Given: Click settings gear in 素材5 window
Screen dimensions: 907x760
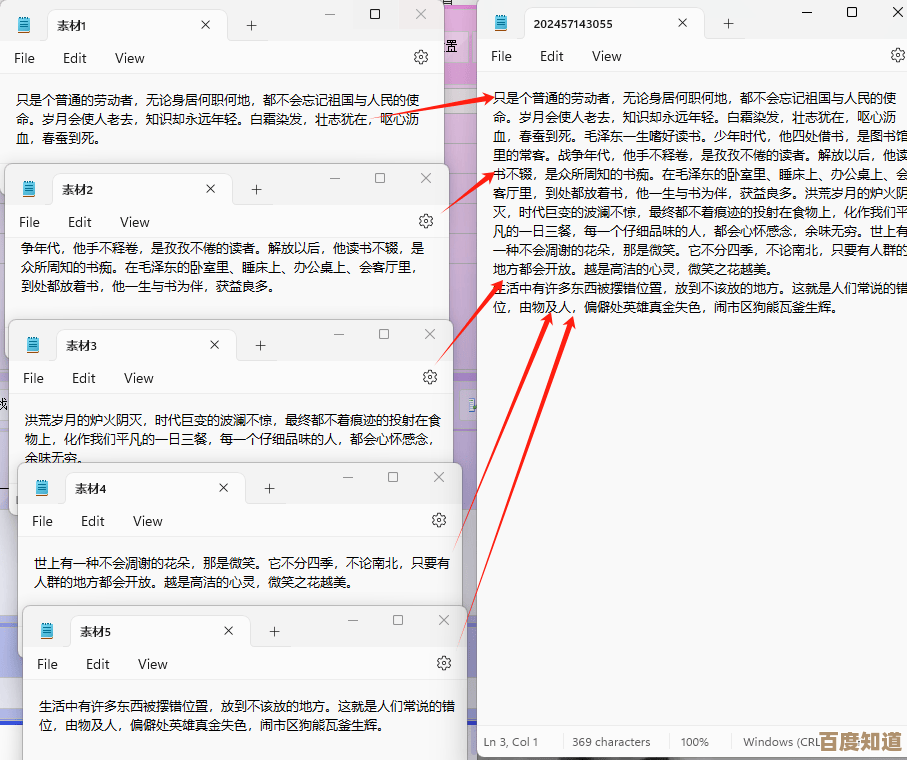Looking at the screenshot, I should [444, 663].
